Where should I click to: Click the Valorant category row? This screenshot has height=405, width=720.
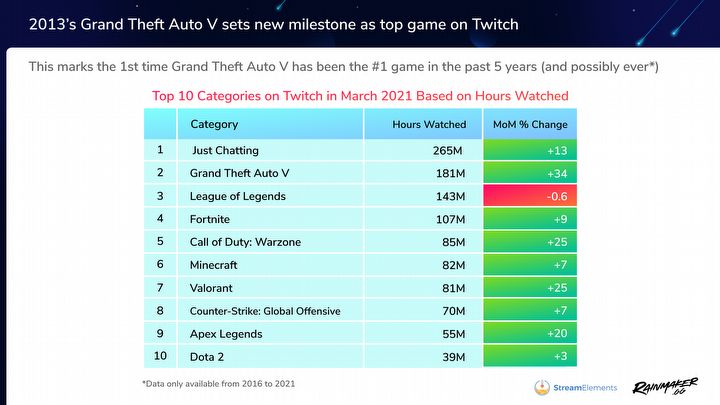click(x=360, y=288)
